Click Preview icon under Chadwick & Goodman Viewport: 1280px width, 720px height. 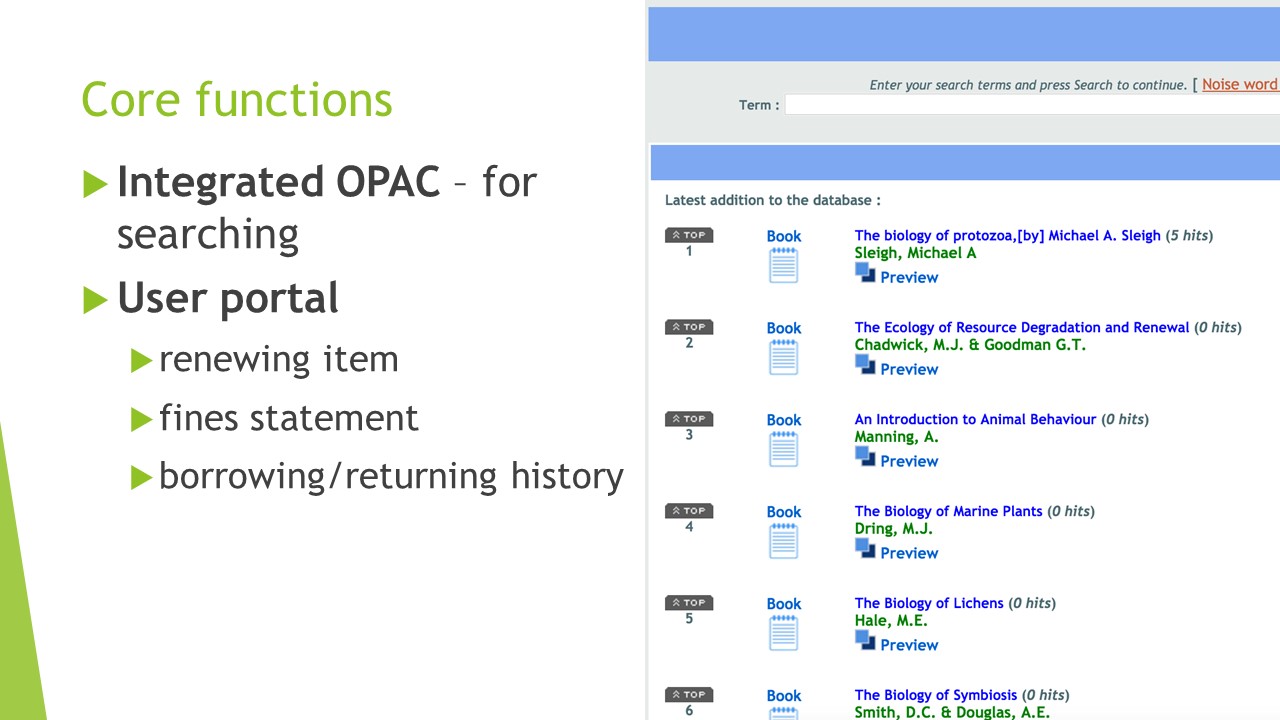pos(865,365)
